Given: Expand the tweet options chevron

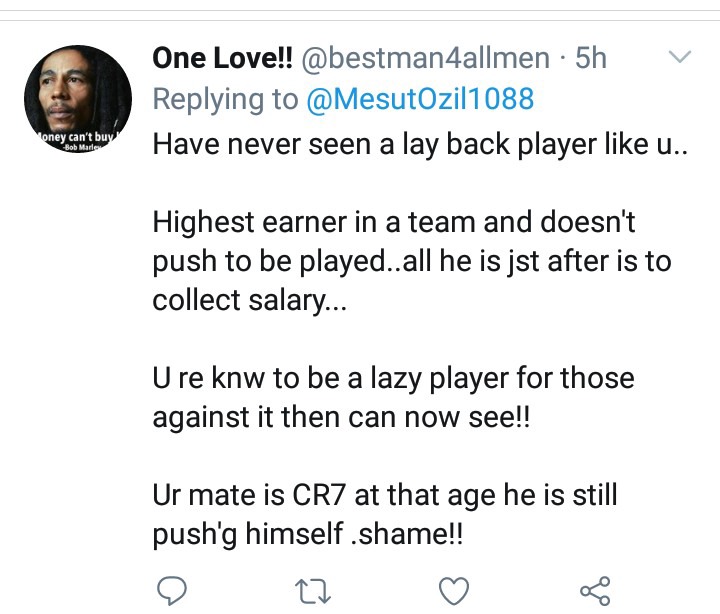Looking at the screenshot, I should coord(679,58).
